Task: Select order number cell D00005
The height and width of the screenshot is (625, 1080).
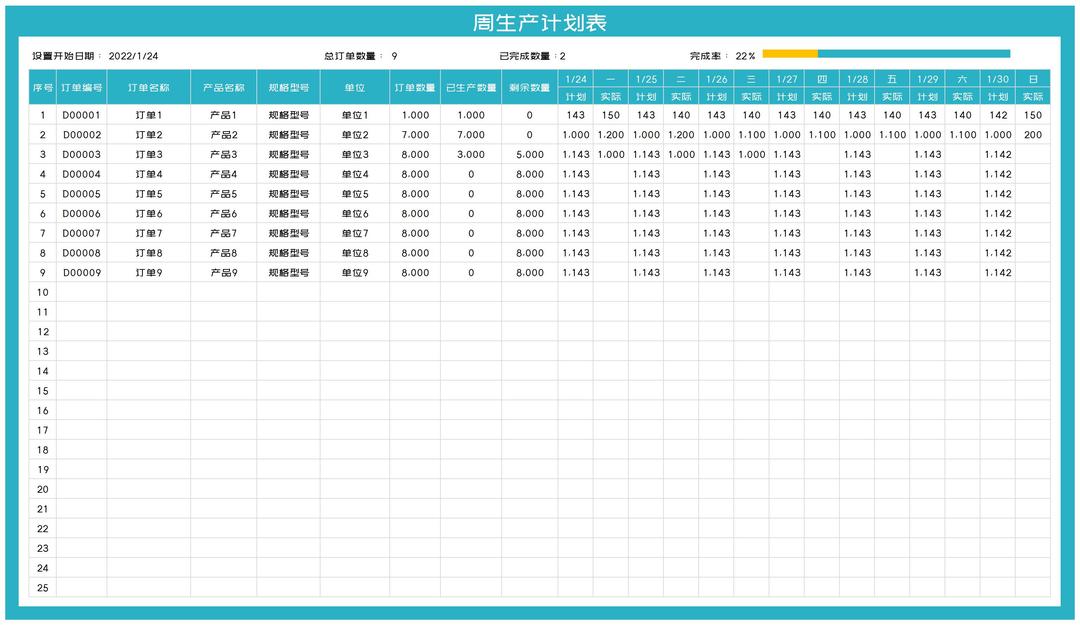Action: point(82,194)
